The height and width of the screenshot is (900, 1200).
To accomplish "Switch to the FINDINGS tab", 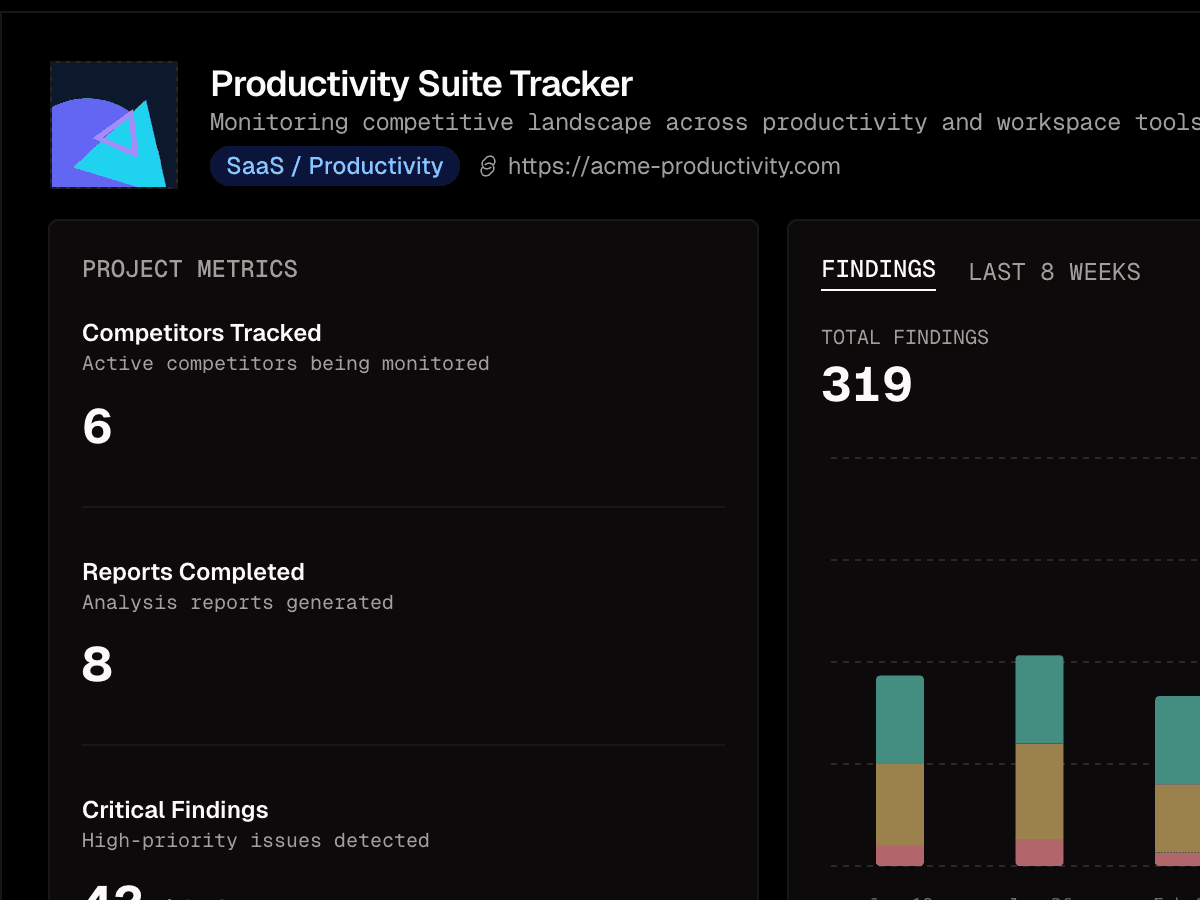I will click(x=878, y=269).
